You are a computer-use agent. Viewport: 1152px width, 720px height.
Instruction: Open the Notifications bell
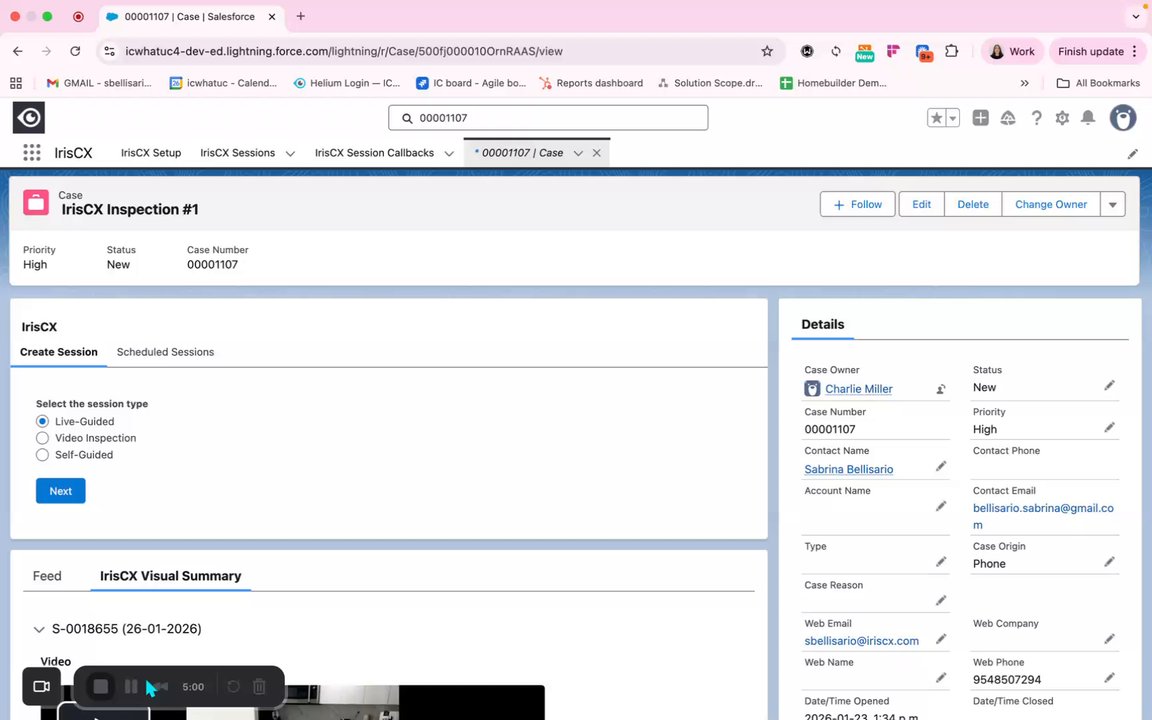[1088, 118]
